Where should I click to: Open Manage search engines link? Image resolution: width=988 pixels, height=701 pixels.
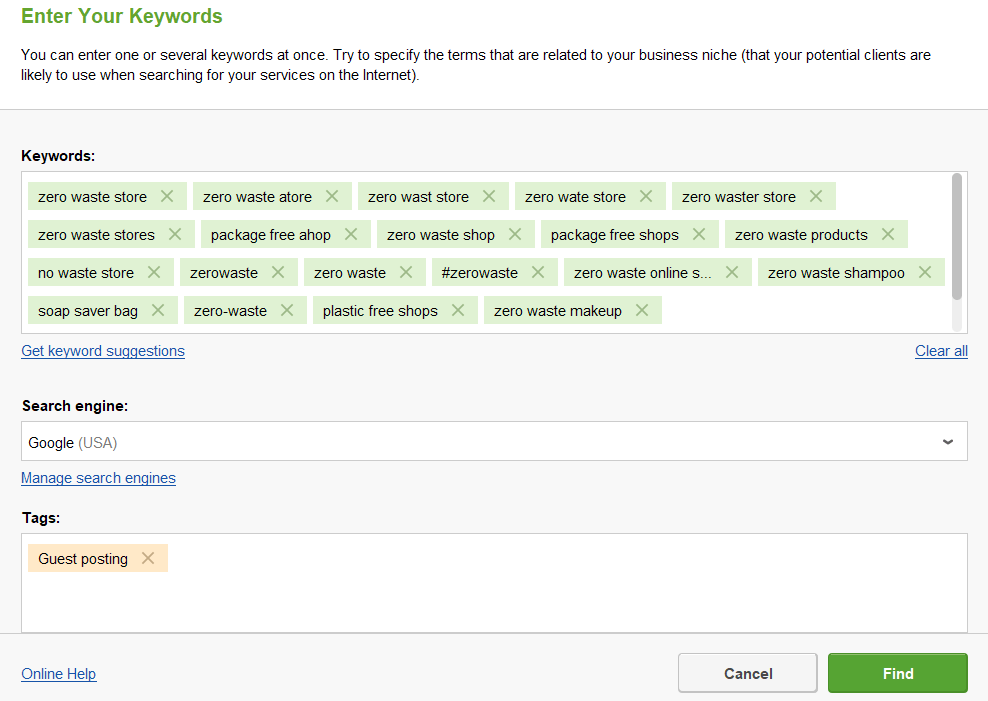point(98,478)
